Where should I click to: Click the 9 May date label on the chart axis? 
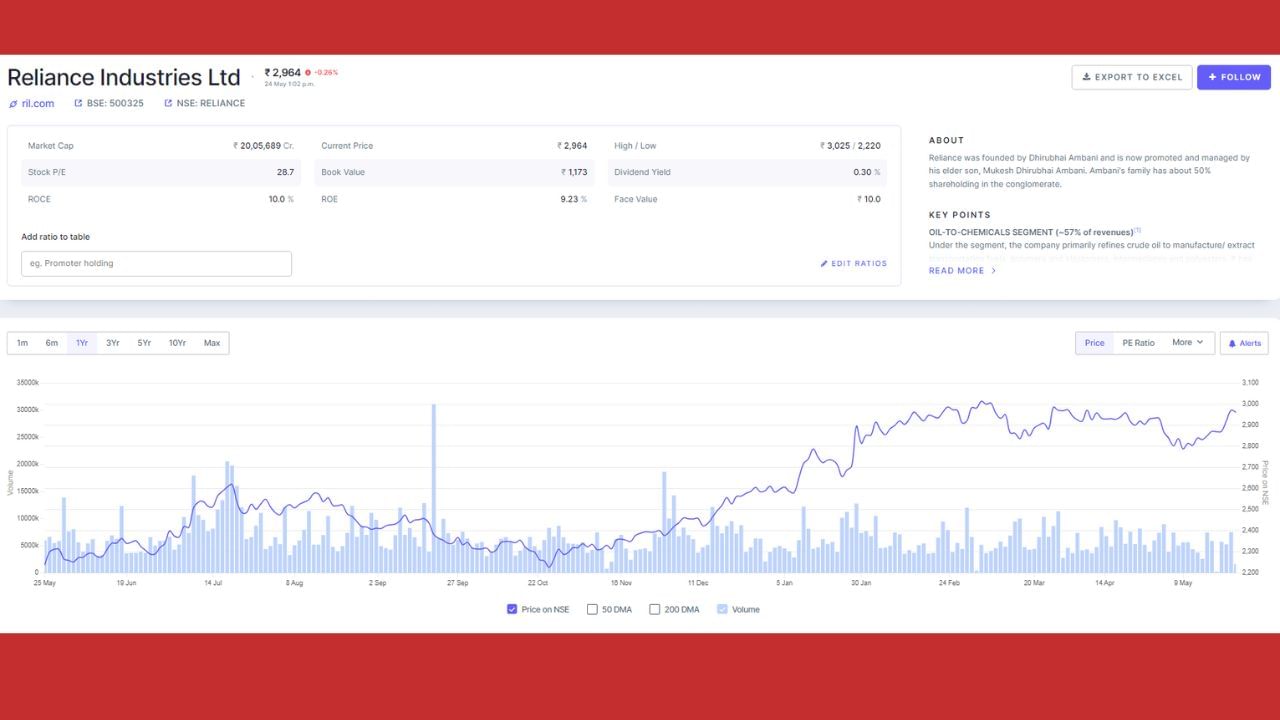click(x=1183, y=582)
